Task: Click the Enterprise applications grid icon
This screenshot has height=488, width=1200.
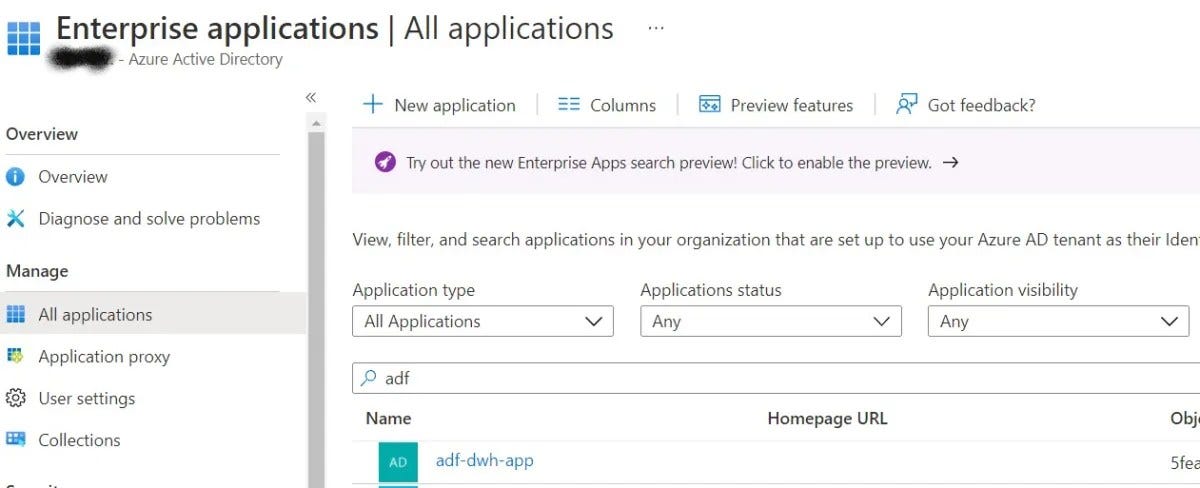Action: click(24, 37)
